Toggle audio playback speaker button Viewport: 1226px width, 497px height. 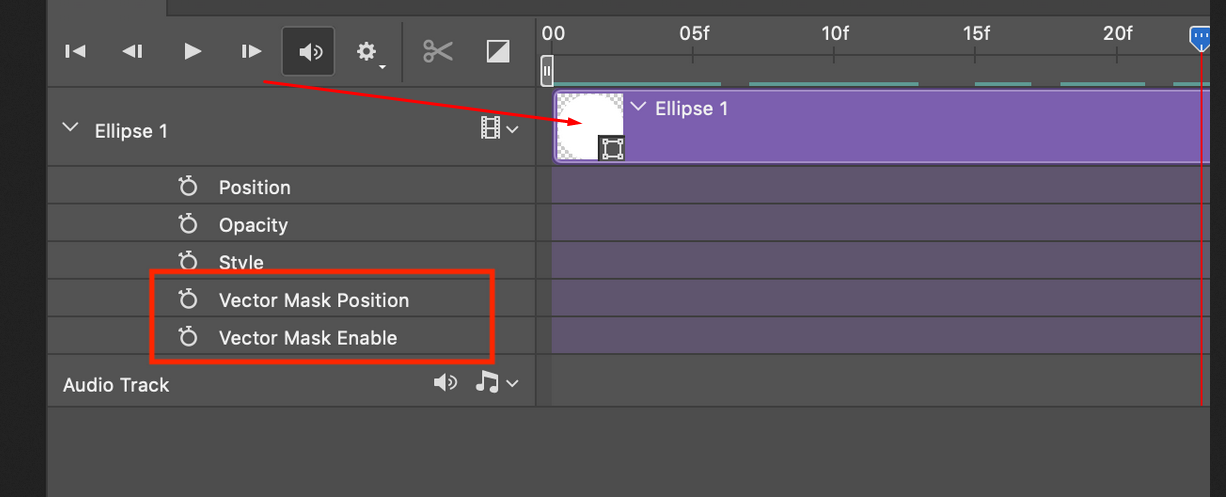(308, 51)
